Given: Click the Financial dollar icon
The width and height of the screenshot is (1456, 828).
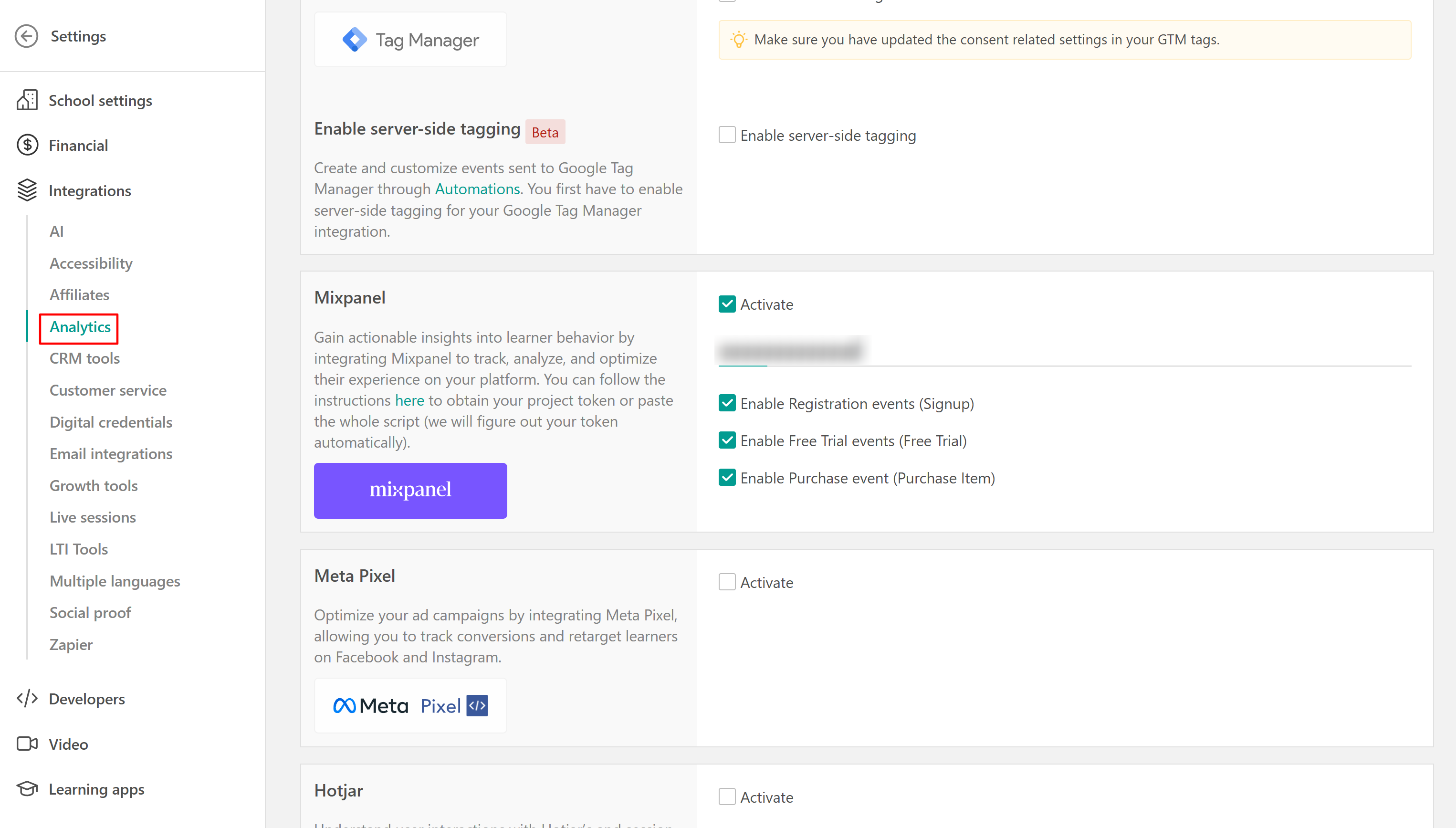Looking at the screenshot, I should click(x=27, y=145).
